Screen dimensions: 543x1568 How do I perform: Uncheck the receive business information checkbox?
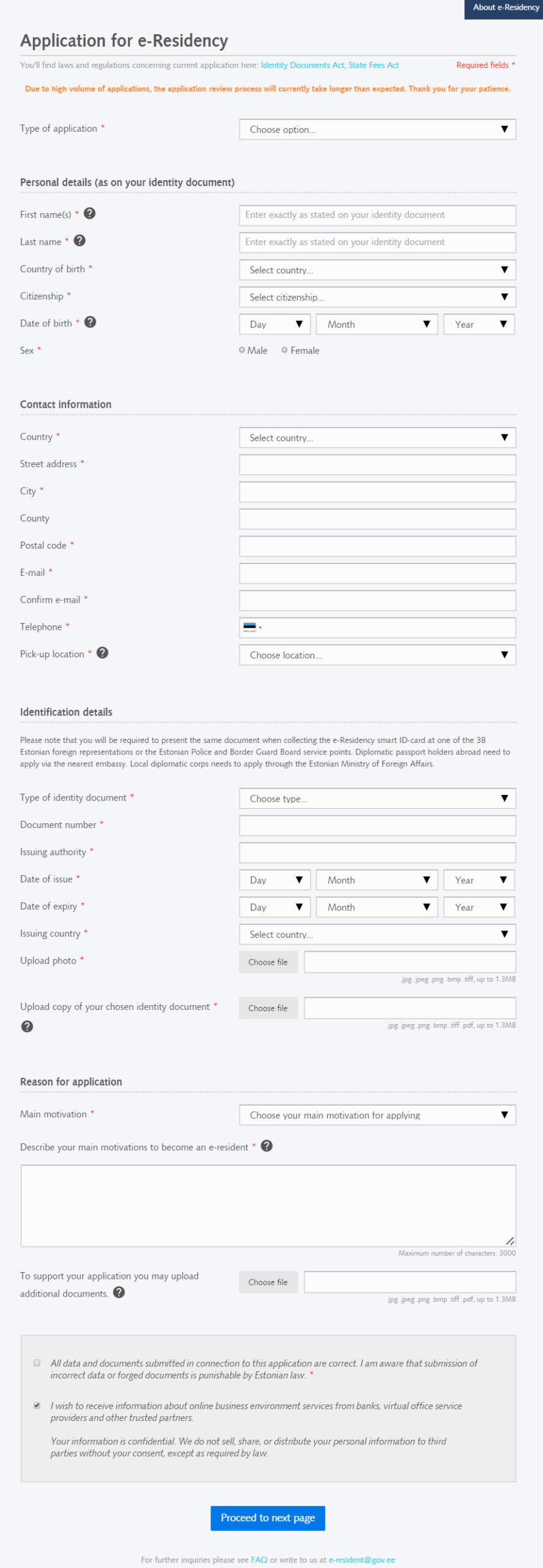coord(37,1405)
